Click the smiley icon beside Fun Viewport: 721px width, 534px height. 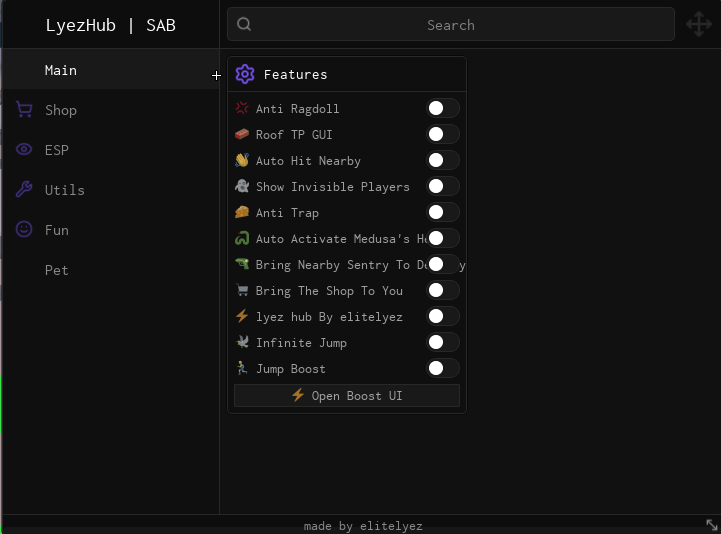pyautogui.click(x=24, y=229)
